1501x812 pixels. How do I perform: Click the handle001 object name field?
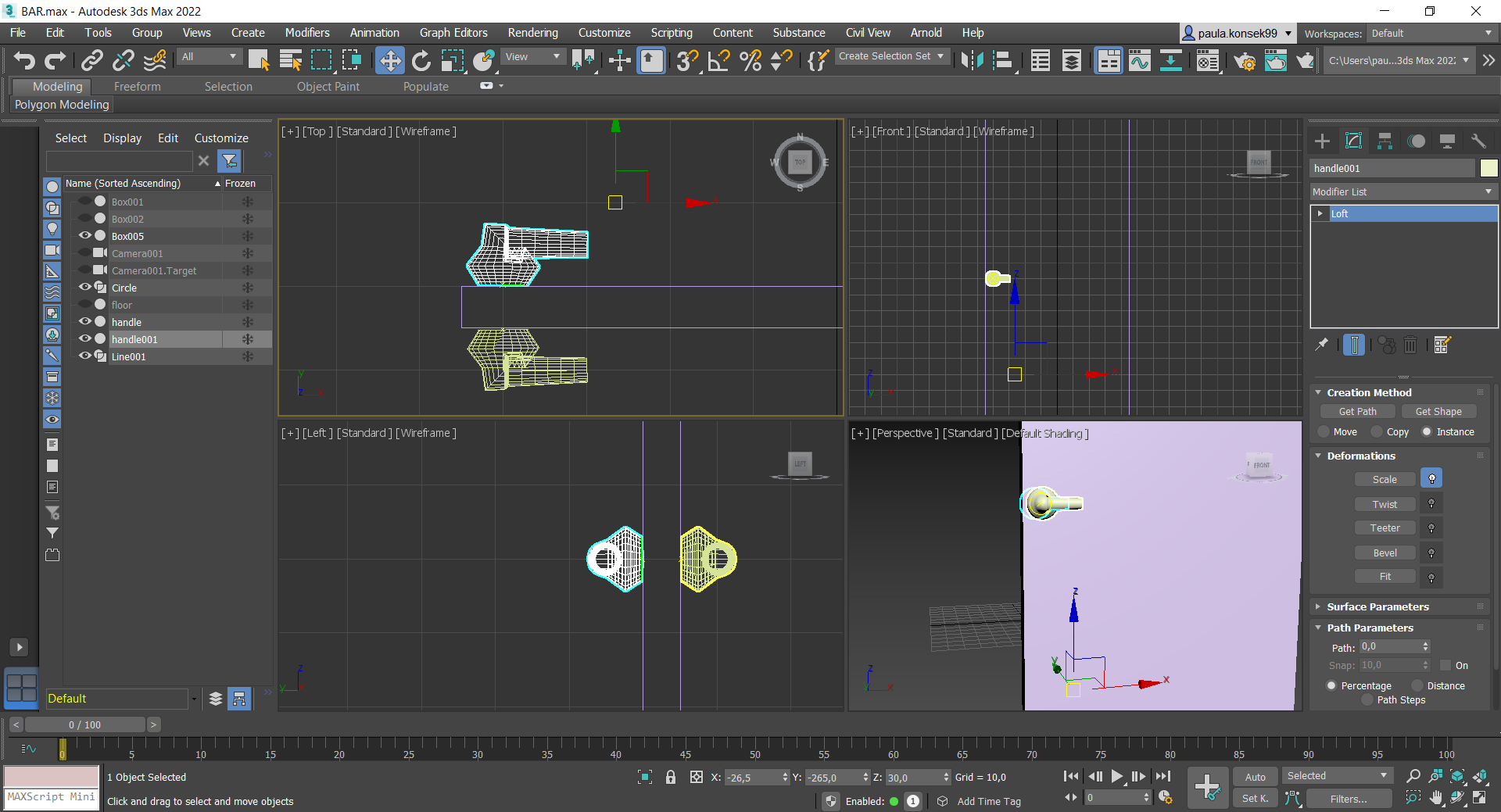1392,168
